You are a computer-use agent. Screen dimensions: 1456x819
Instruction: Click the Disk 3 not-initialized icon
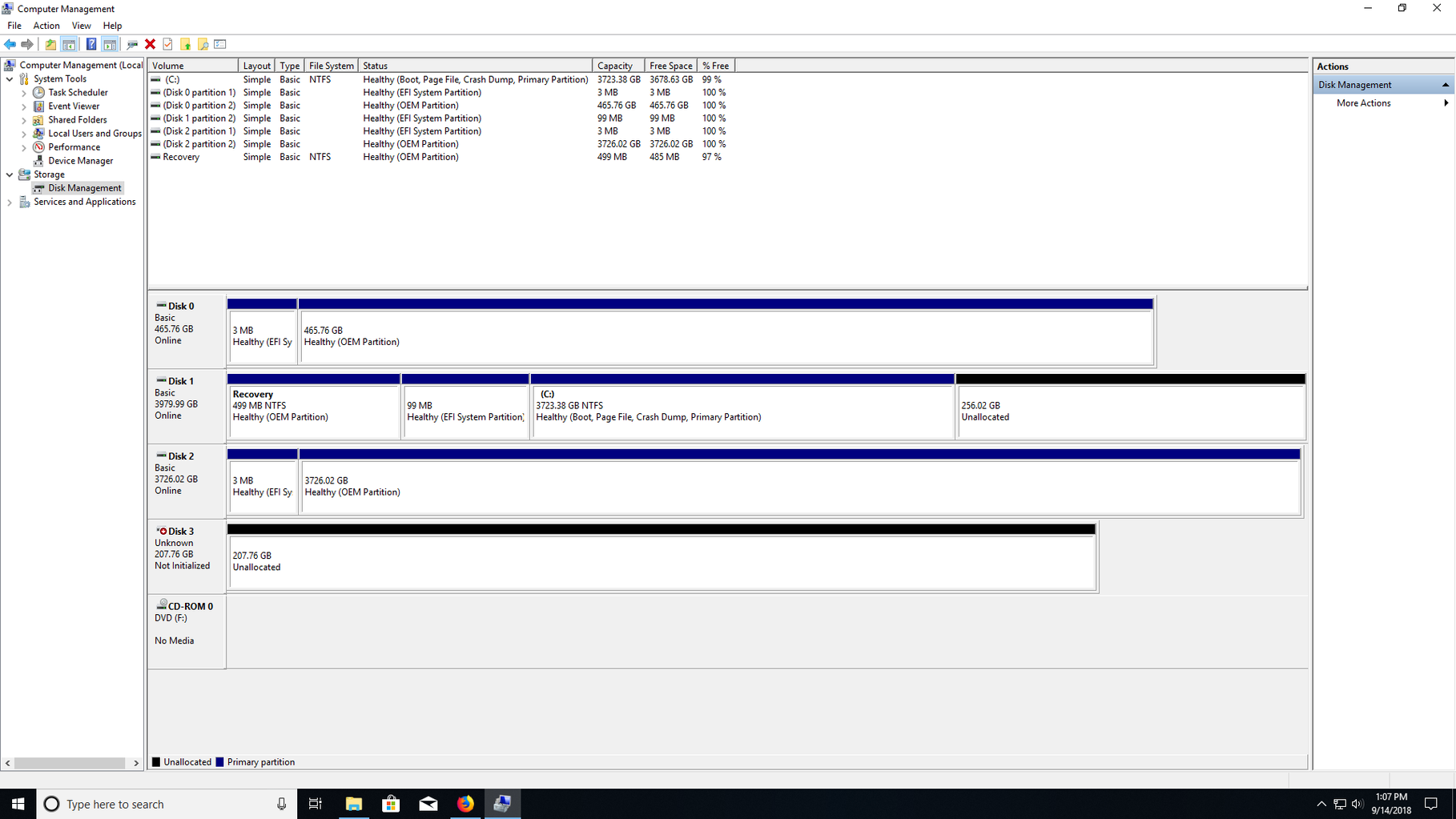pos(161,531)
